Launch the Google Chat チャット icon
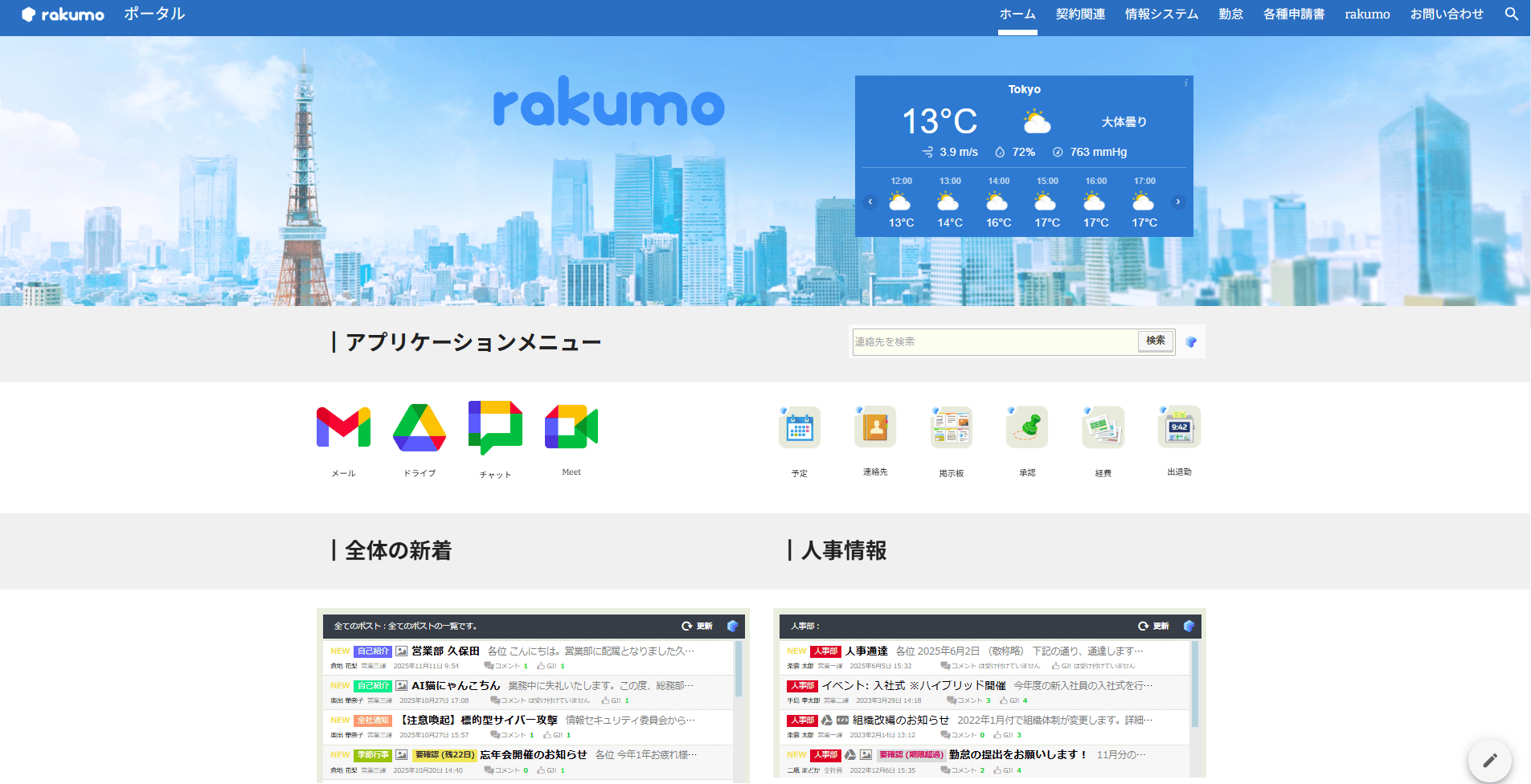The width and height of the screenshot is (1531, 784). click(495, 427)
